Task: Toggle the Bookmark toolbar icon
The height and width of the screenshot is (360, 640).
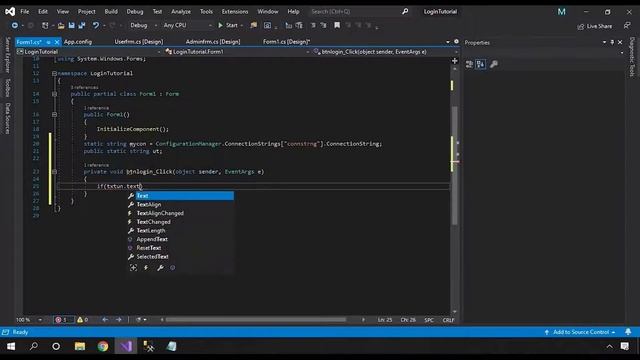Action: pos(337,25)
